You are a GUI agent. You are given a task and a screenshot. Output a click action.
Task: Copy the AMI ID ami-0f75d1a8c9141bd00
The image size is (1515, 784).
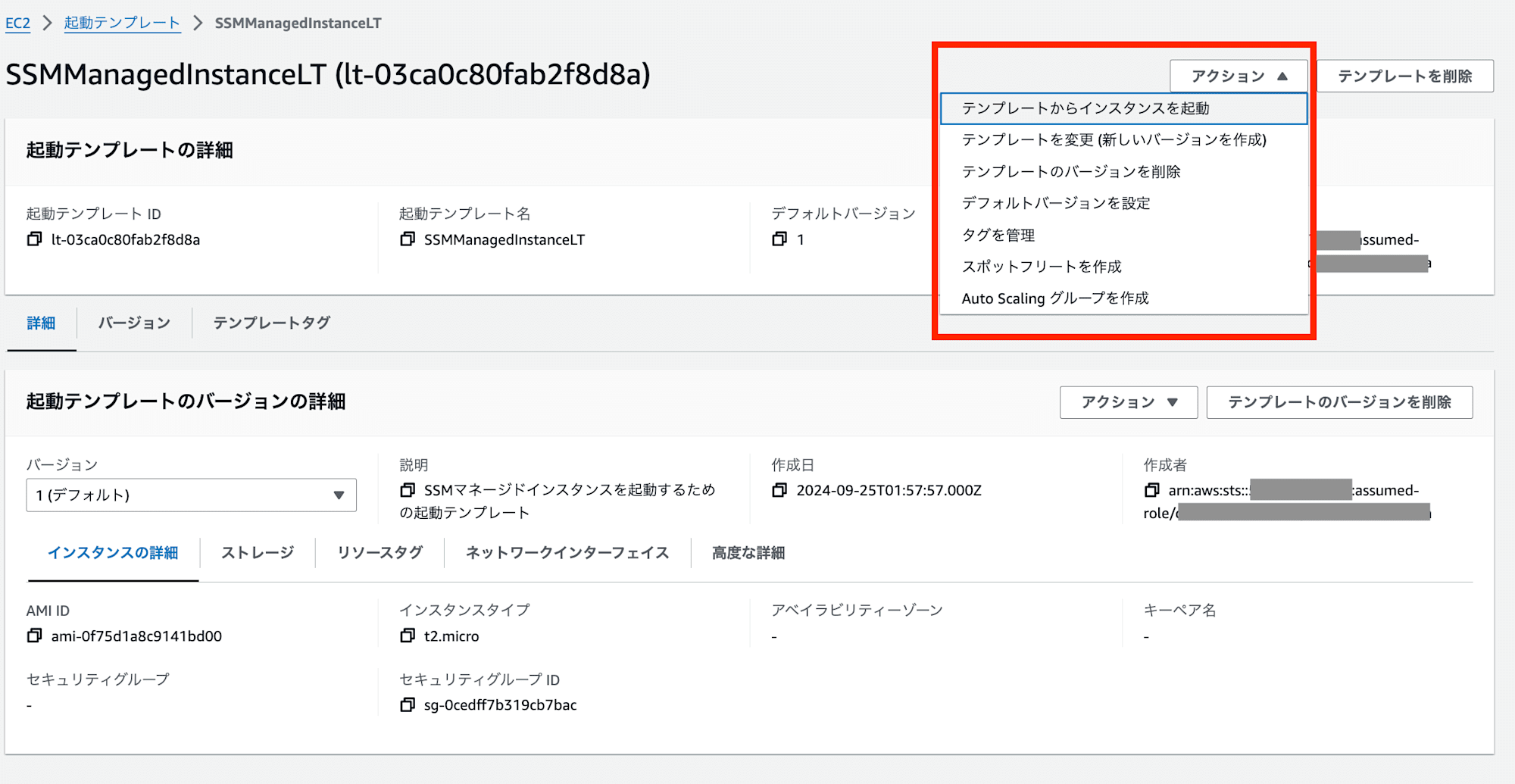(x=34, y=636)
